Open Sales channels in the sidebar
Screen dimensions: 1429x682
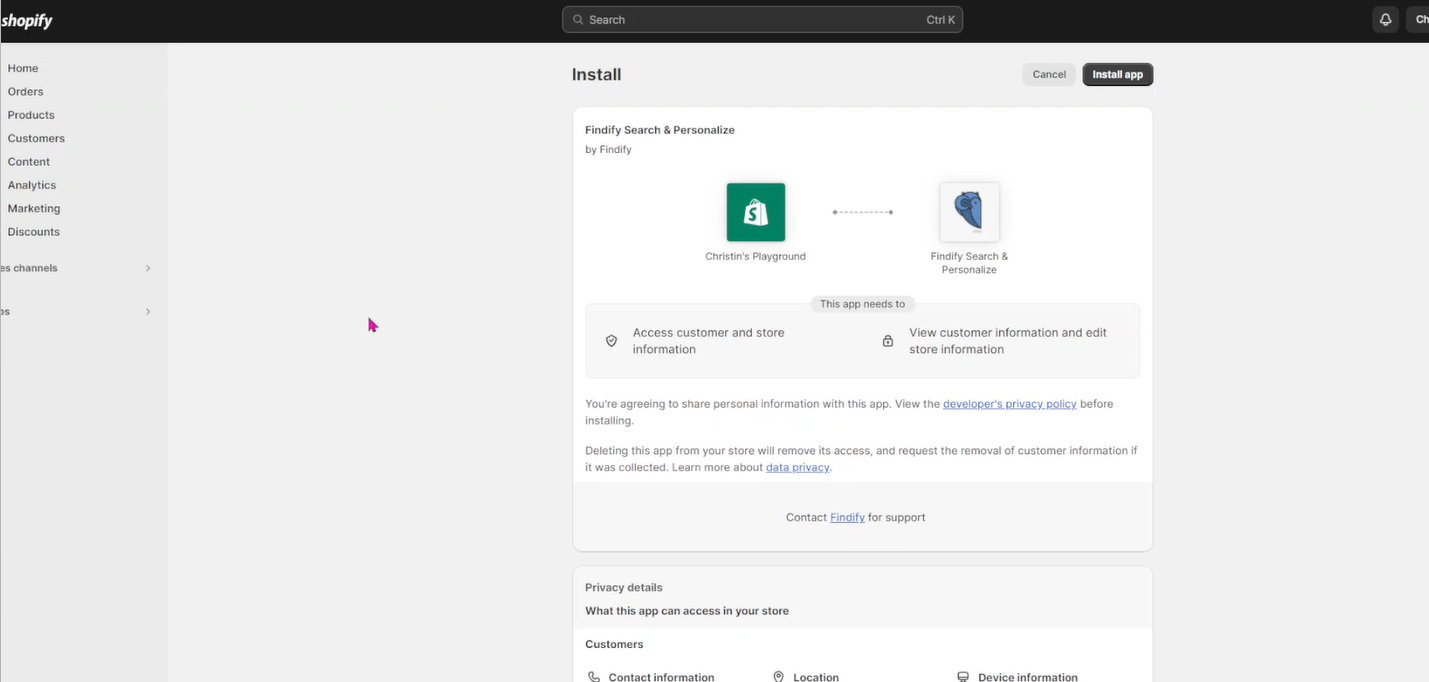tap(29, 268)
